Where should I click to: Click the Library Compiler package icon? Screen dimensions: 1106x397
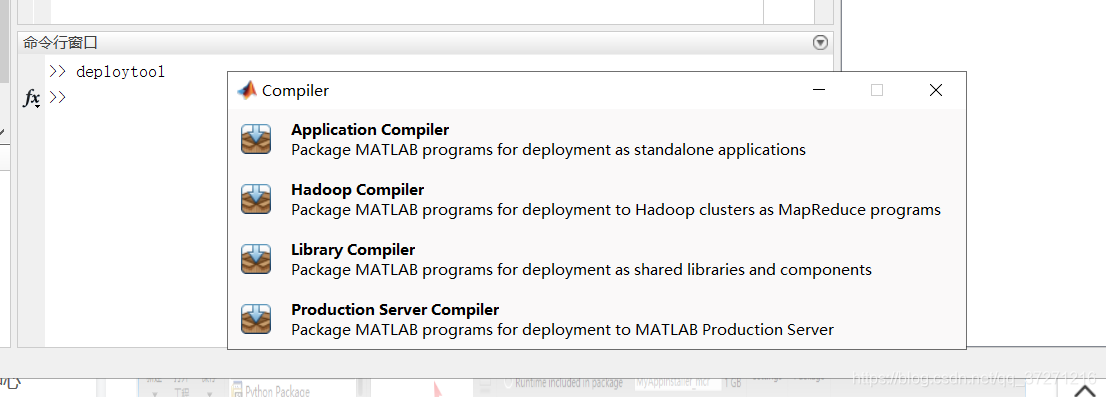coord(255,259)
